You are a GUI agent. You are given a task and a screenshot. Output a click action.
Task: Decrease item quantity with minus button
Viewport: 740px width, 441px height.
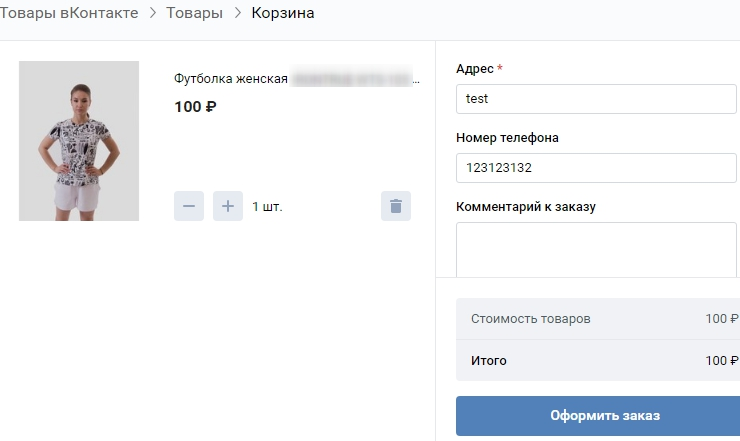click(189, 206)
